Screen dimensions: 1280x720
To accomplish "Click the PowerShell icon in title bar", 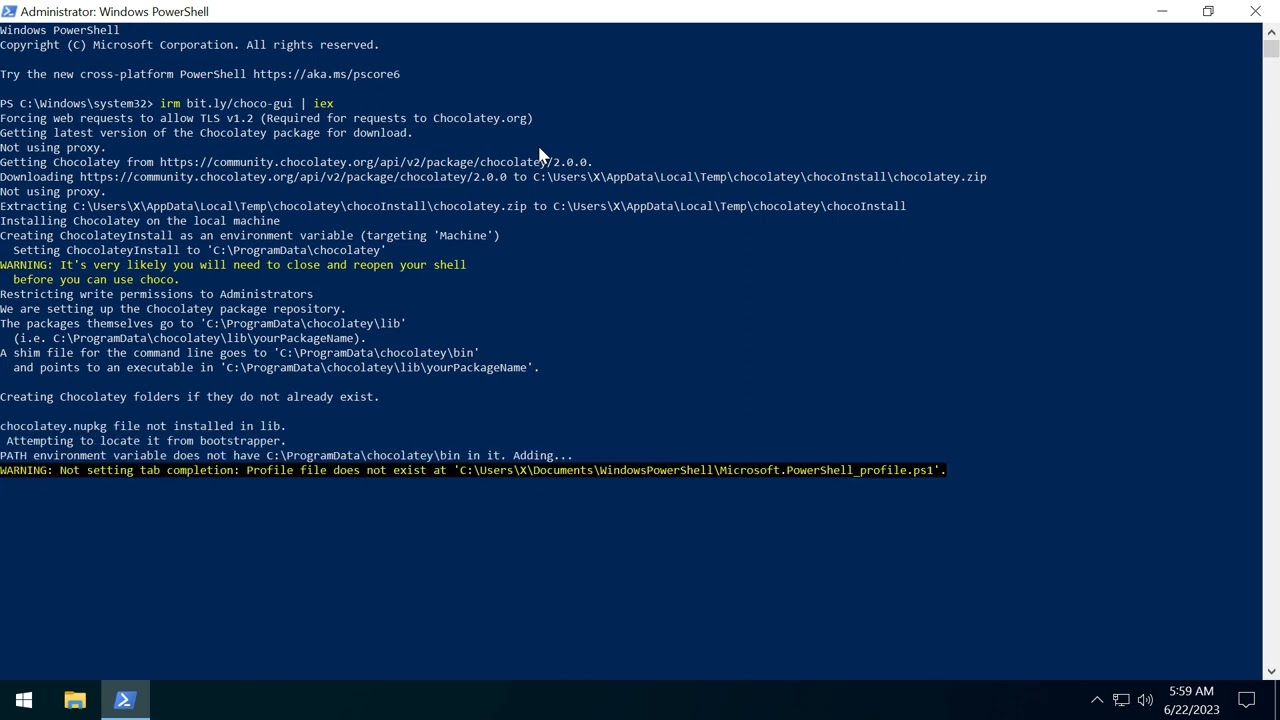I will 9,11.
